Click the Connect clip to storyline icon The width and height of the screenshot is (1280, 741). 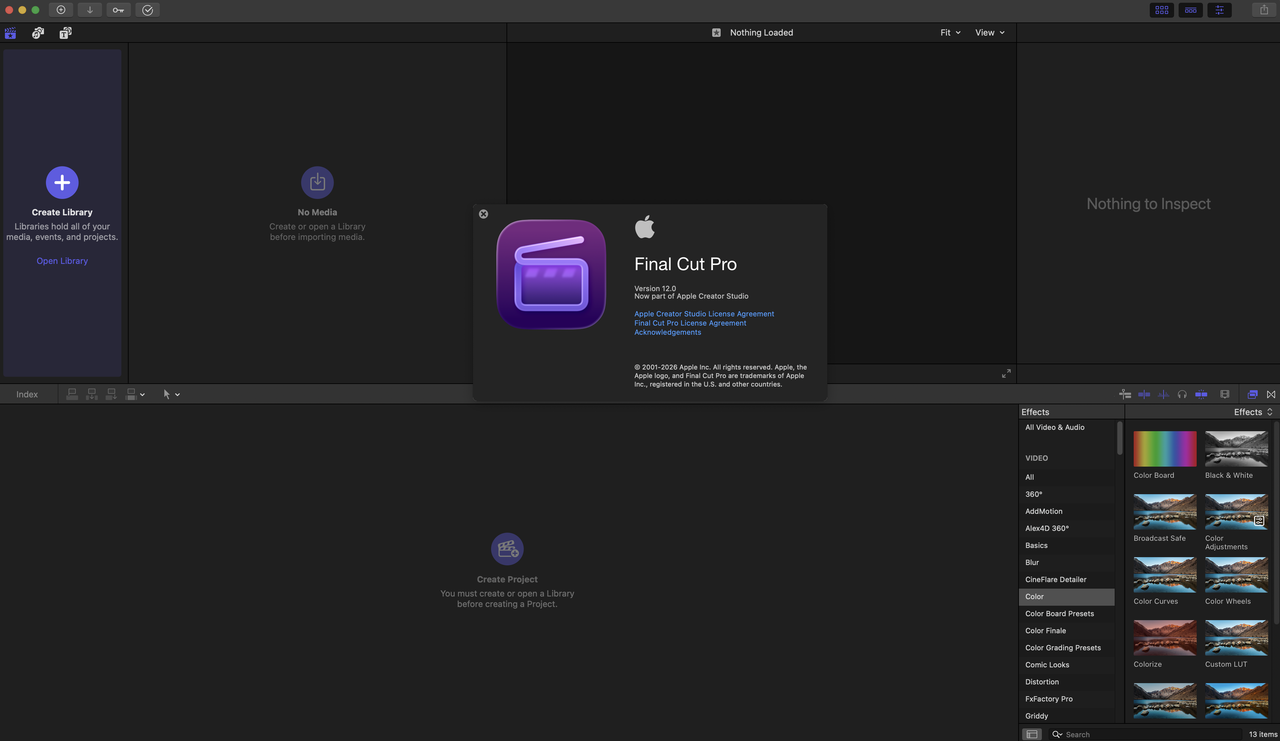[72, 394]
